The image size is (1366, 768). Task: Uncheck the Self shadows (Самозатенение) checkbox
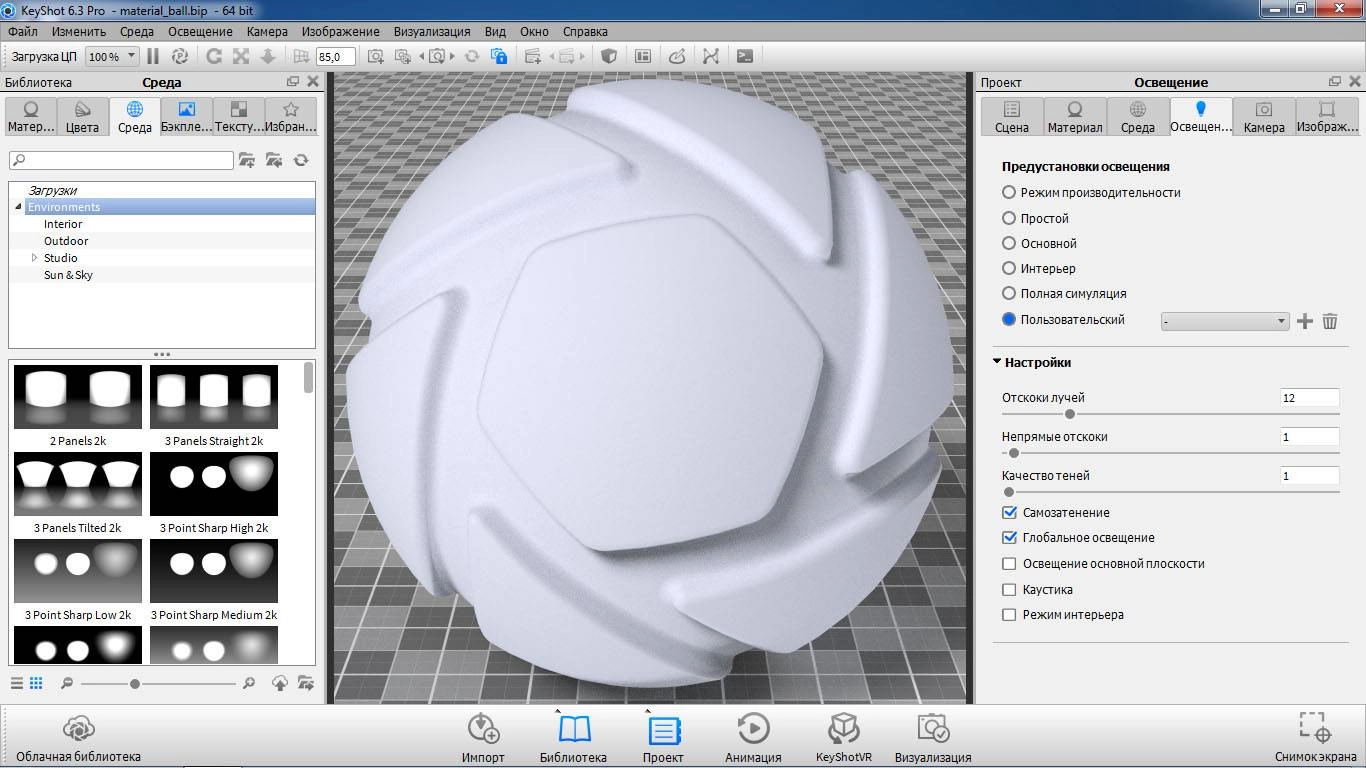click(1009, 512)
